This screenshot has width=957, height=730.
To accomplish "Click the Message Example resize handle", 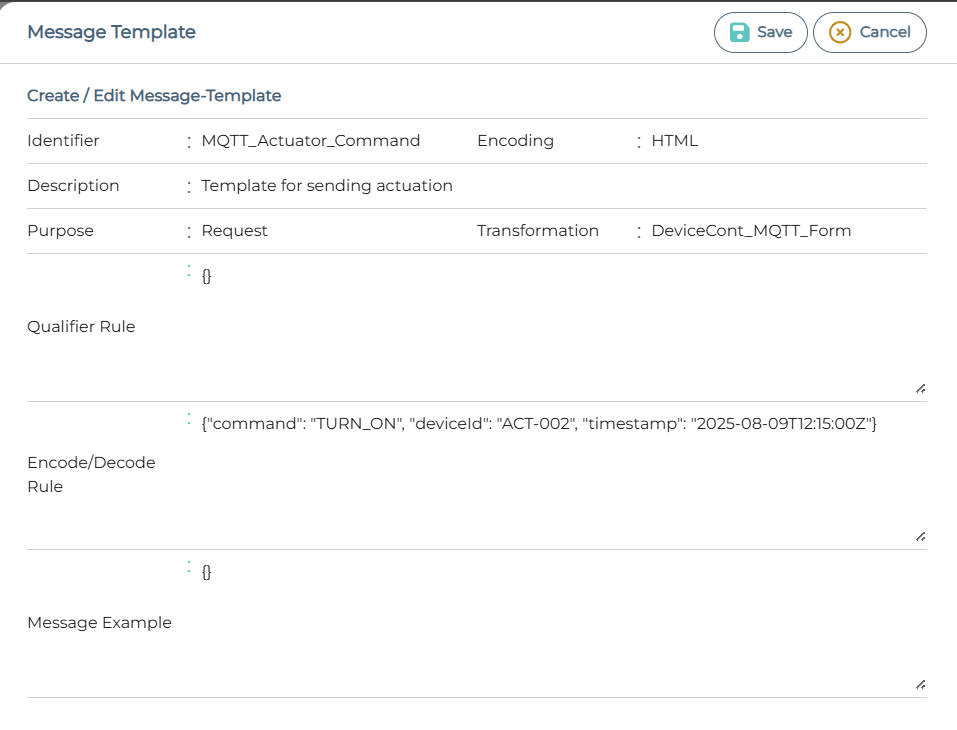I will coord(919,684).
